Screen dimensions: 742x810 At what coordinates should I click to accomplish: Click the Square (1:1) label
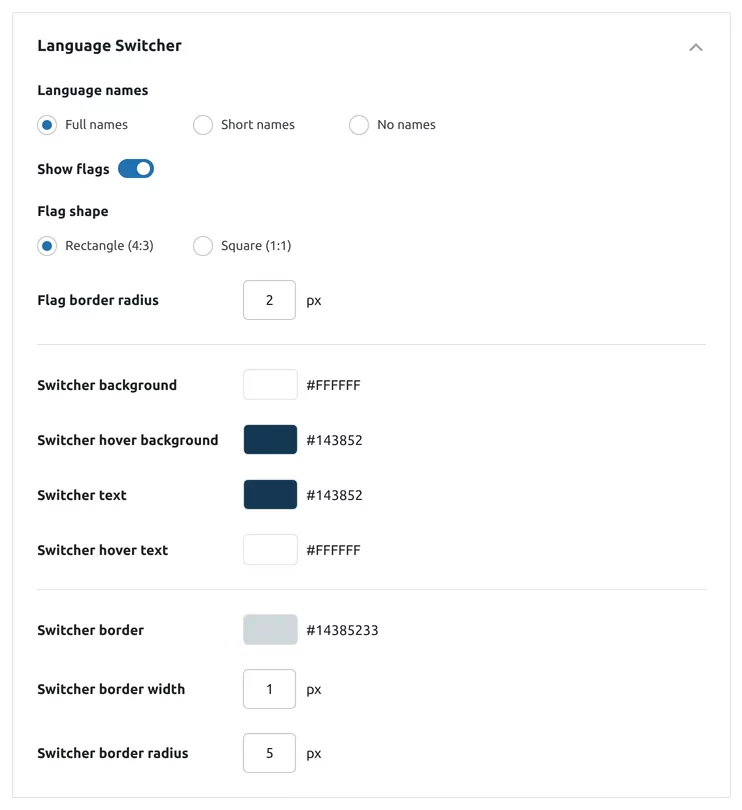(x=256, y=246)
